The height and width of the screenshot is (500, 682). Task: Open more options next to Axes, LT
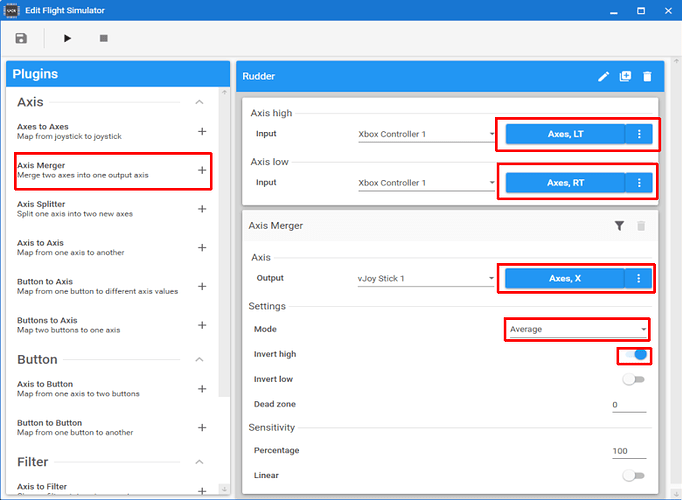point(639,134)
